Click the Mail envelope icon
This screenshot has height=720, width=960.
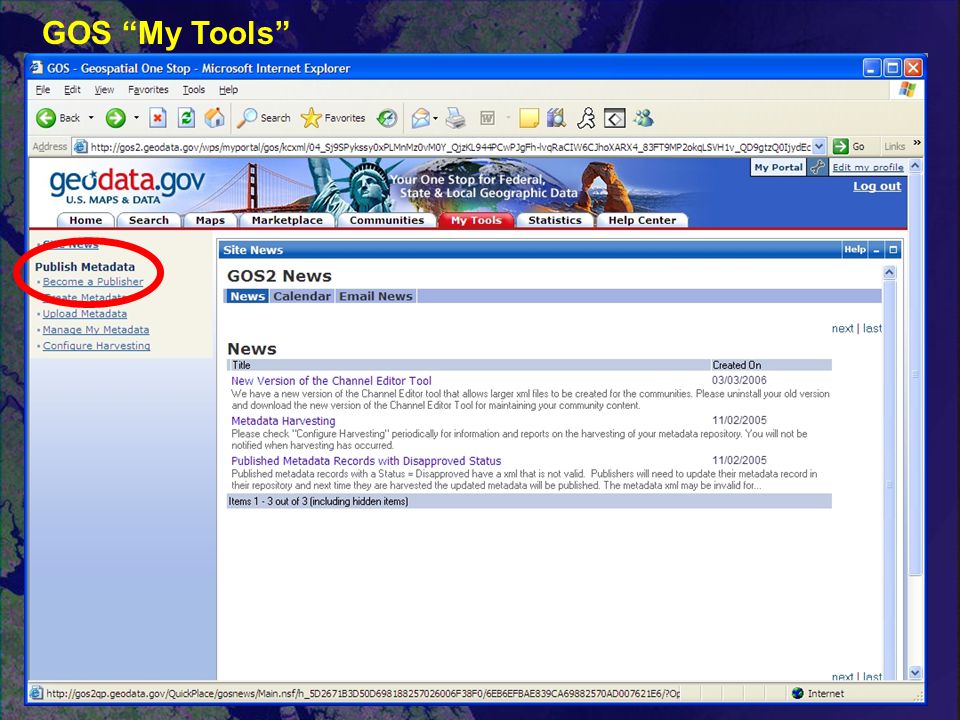421,118
